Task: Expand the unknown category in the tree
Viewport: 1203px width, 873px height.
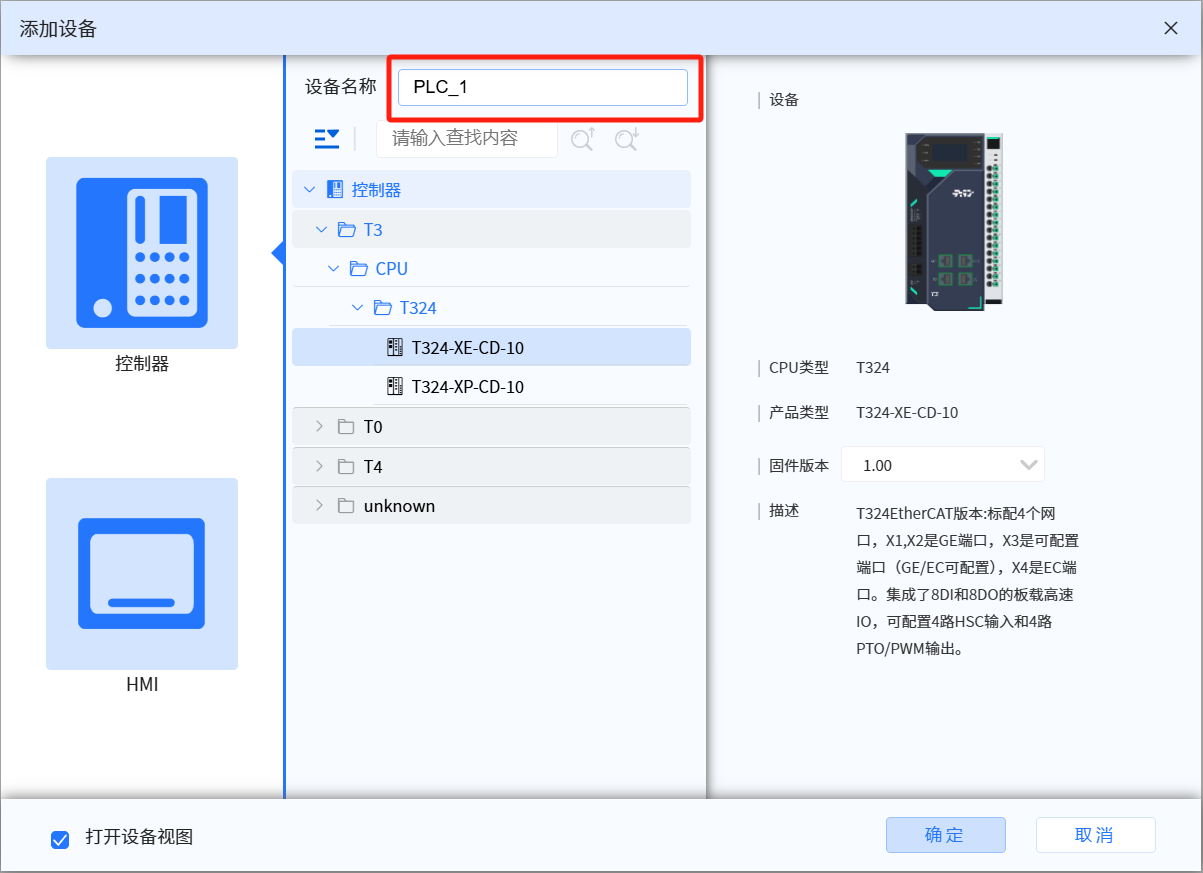Action: point(320,505)
